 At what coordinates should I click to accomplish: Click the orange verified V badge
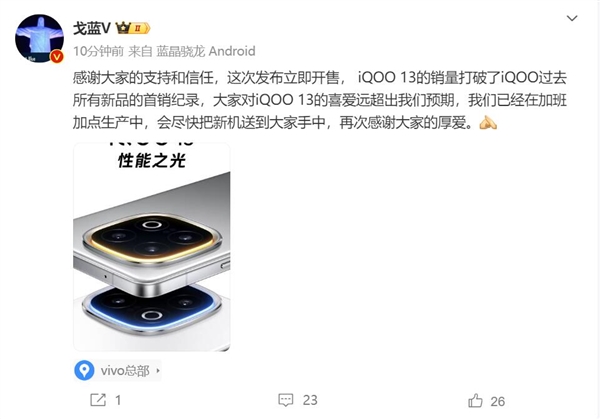tap(57, 57)
